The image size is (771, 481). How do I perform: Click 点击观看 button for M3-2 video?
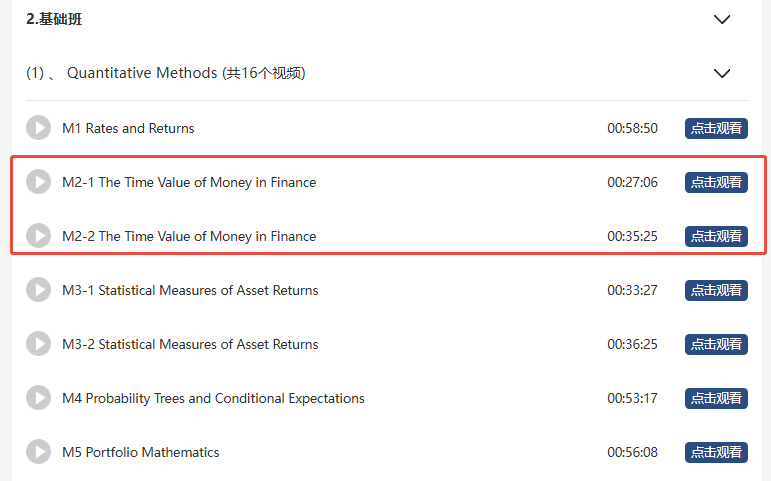click(x=716, y=344)
